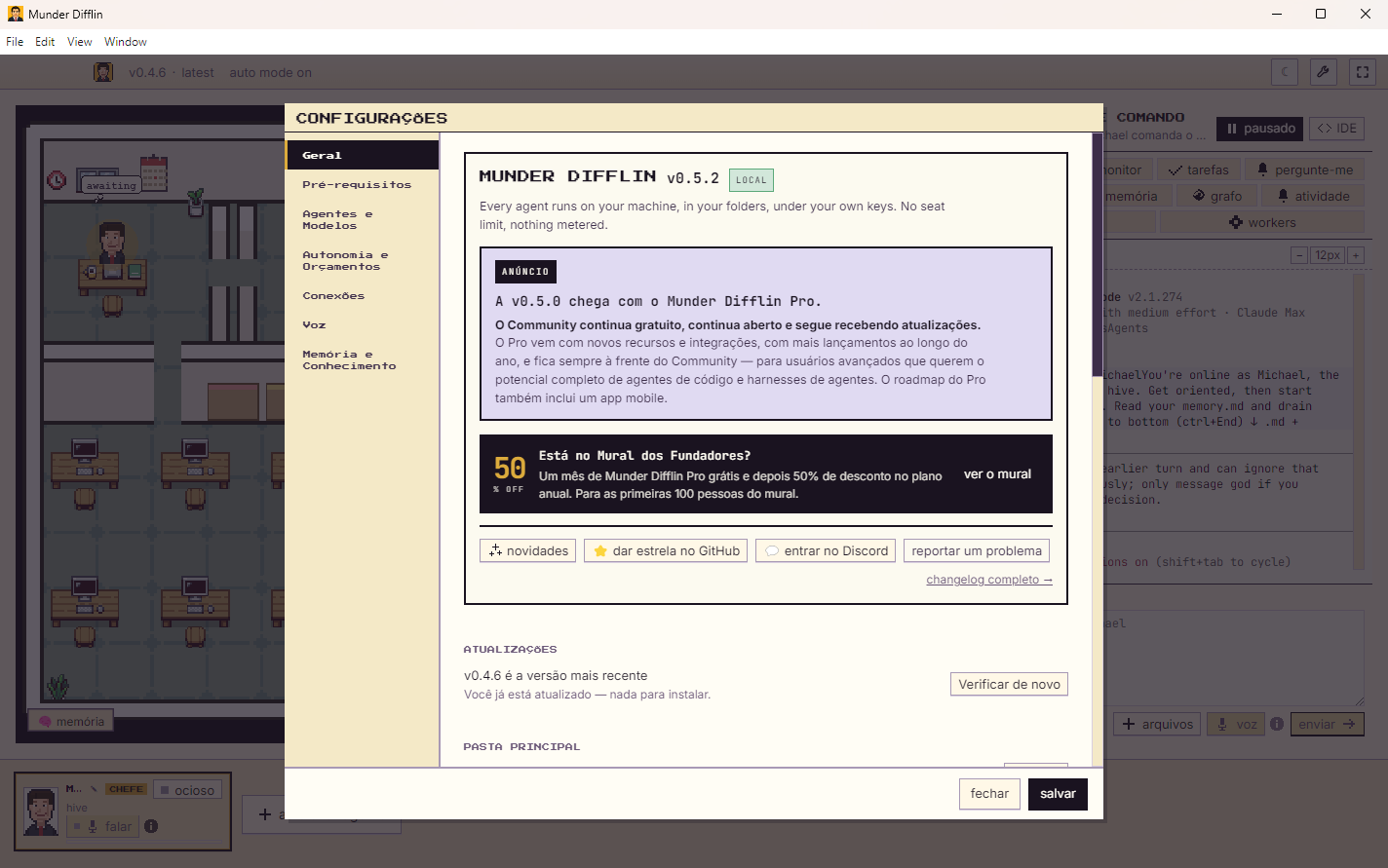Click ver o mural in the founders banner
Viewport: 1388px width, 868px height.
point(997,474)
